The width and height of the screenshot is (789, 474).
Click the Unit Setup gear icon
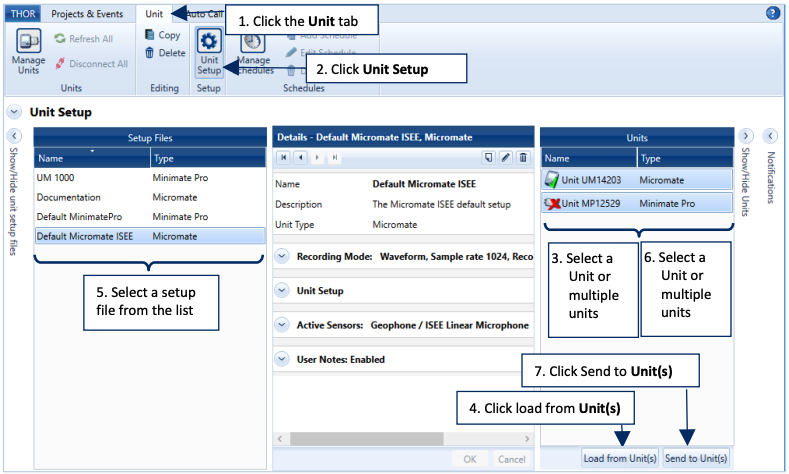click(209, 51)
